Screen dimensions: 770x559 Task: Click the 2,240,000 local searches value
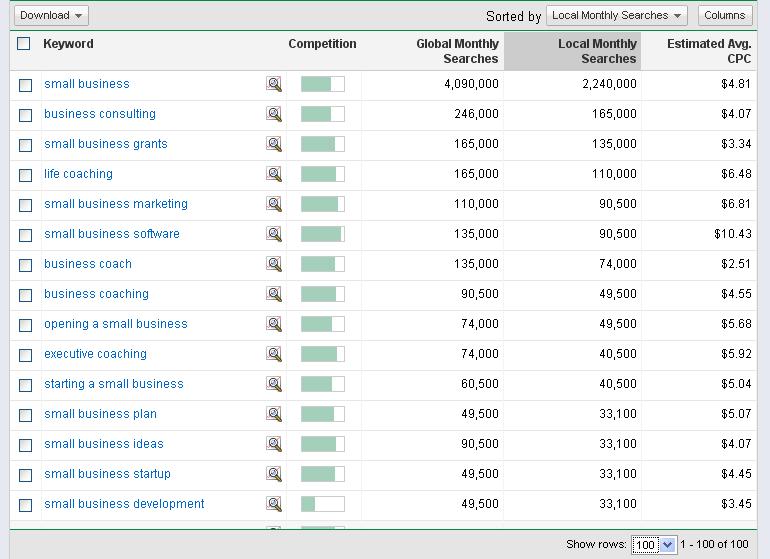pos(609,84)
